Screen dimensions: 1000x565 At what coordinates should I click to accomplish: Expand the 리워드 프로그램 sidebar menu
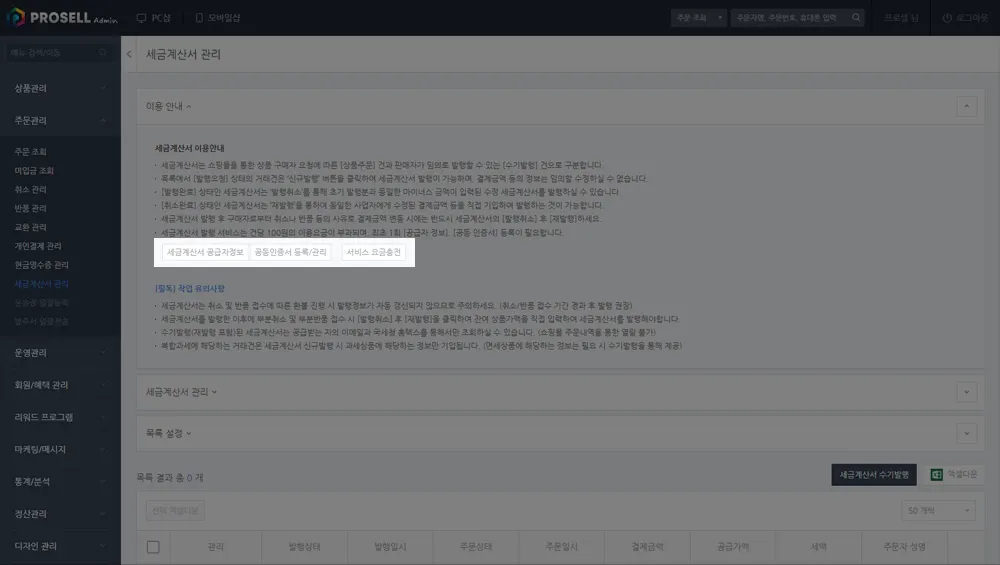pyautogui.click(x=60, y=417)
